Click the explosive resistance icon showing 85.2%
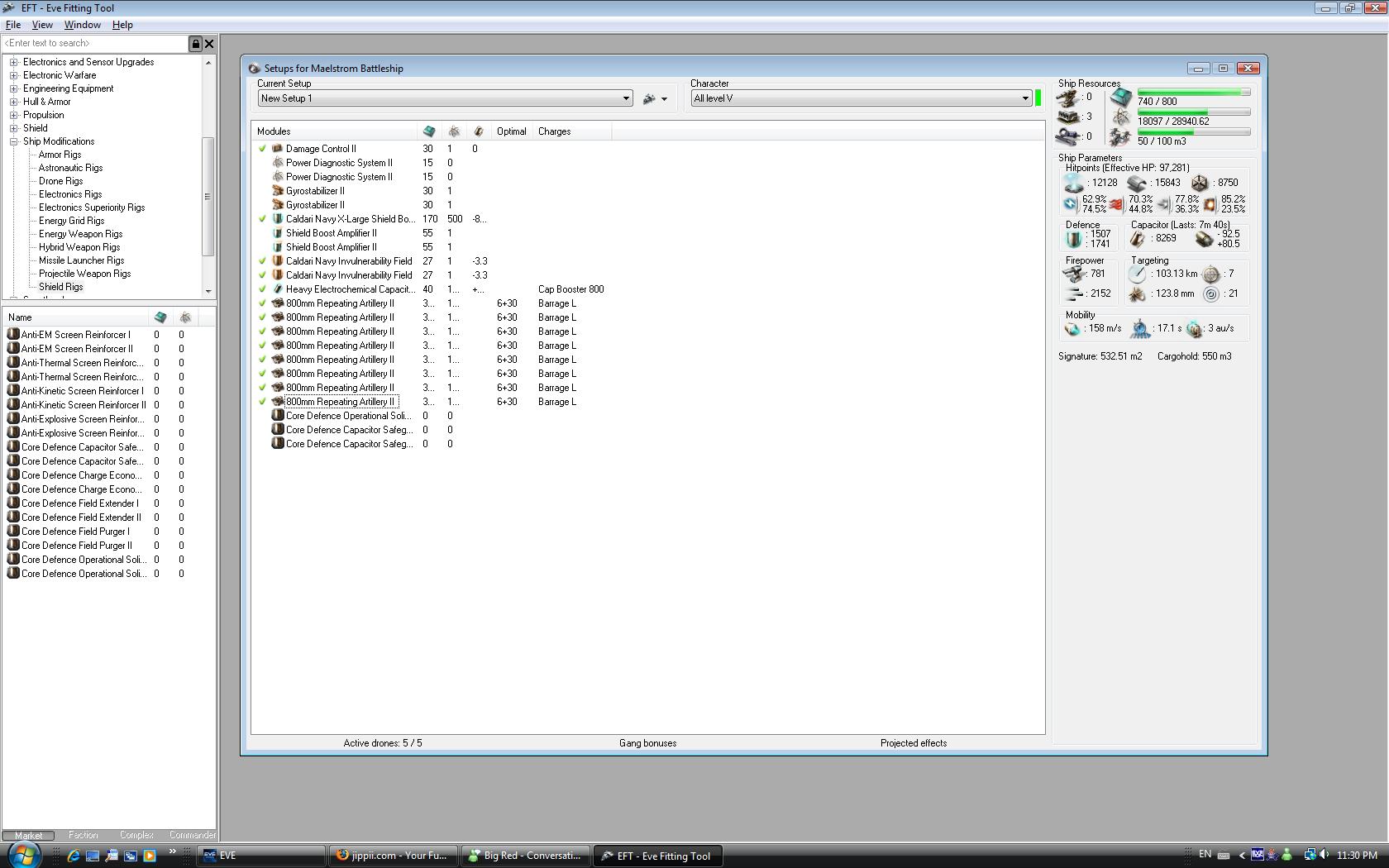The width and height of the screenshot is (1389, 868). pyautogui.click(x=1210, y=203)
